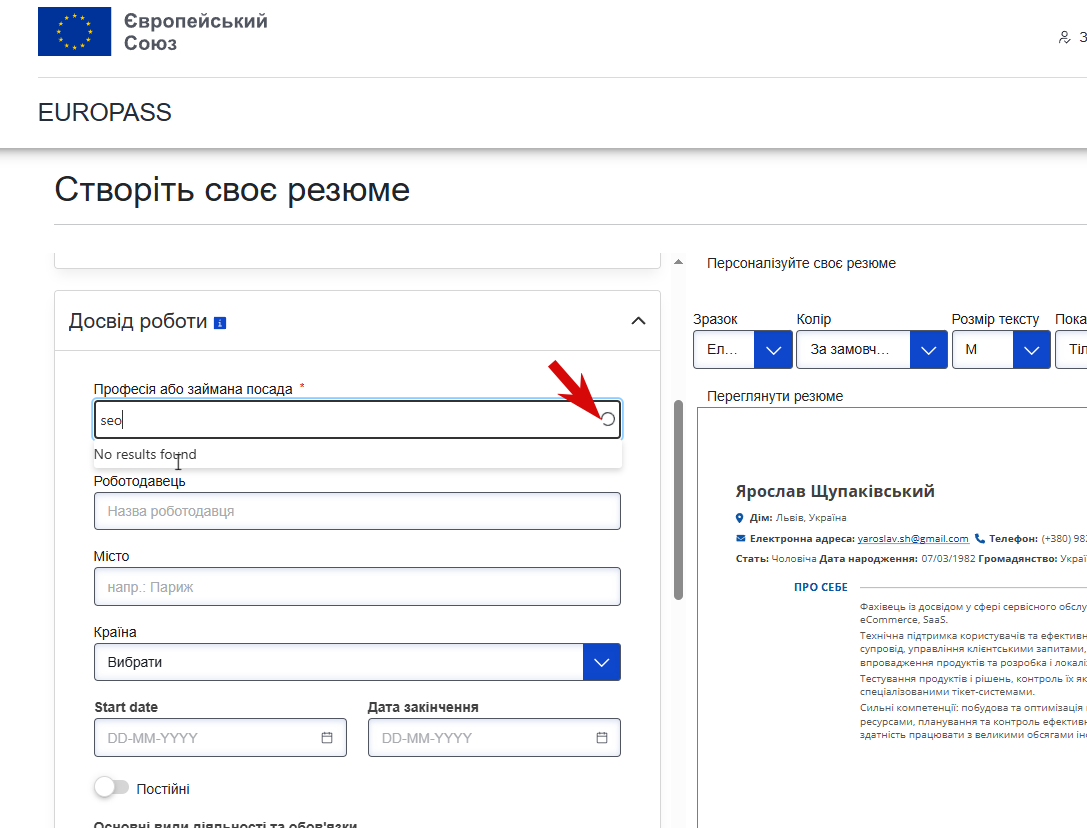This screenshot has height=828, width=1087.
Task: Click the loading spinner in profession field
Action: coord(607,420)
